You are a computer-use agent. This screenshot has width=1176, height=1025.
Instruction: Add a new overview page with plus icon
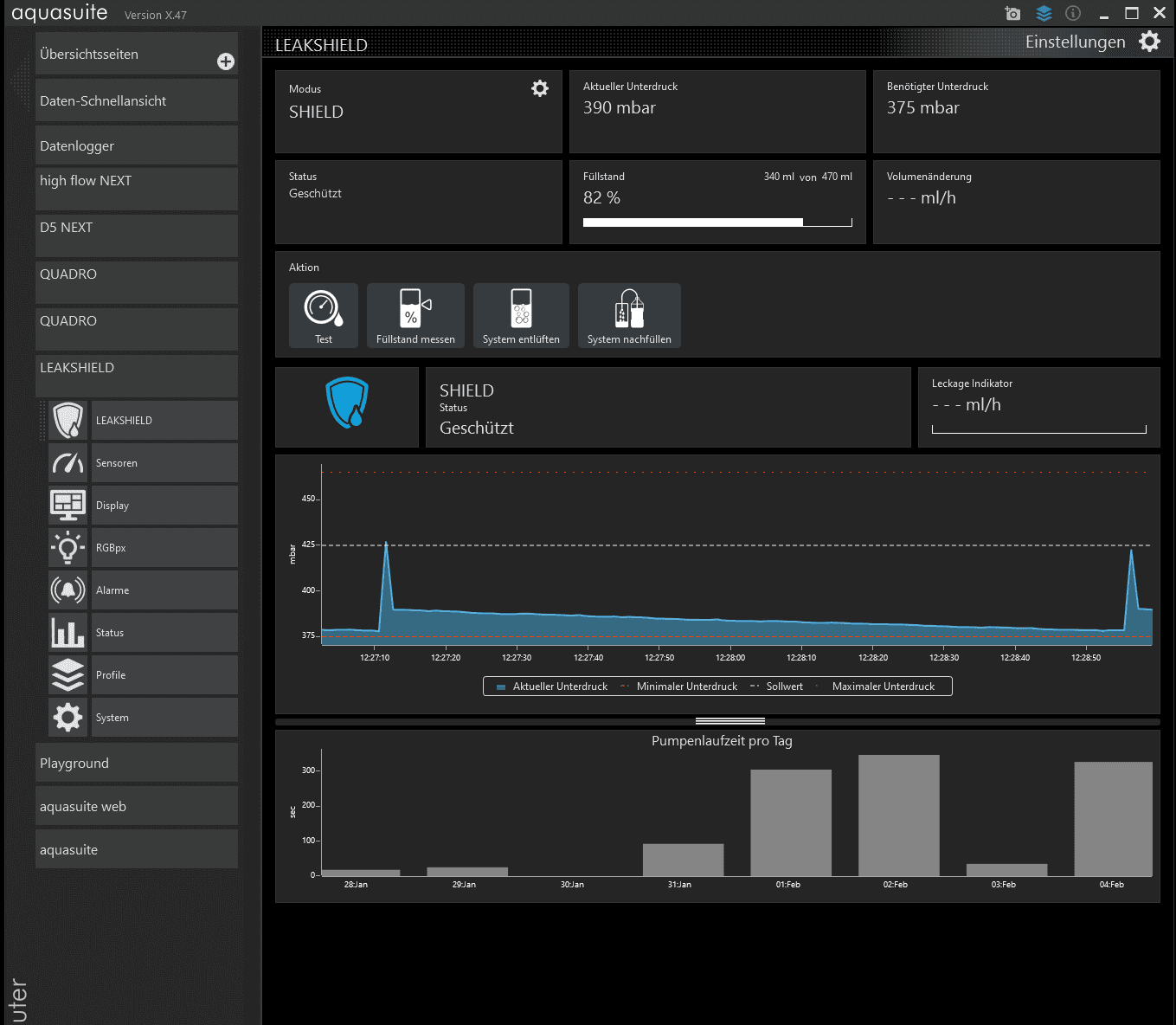pyautogui.click(x=226, y=61)
